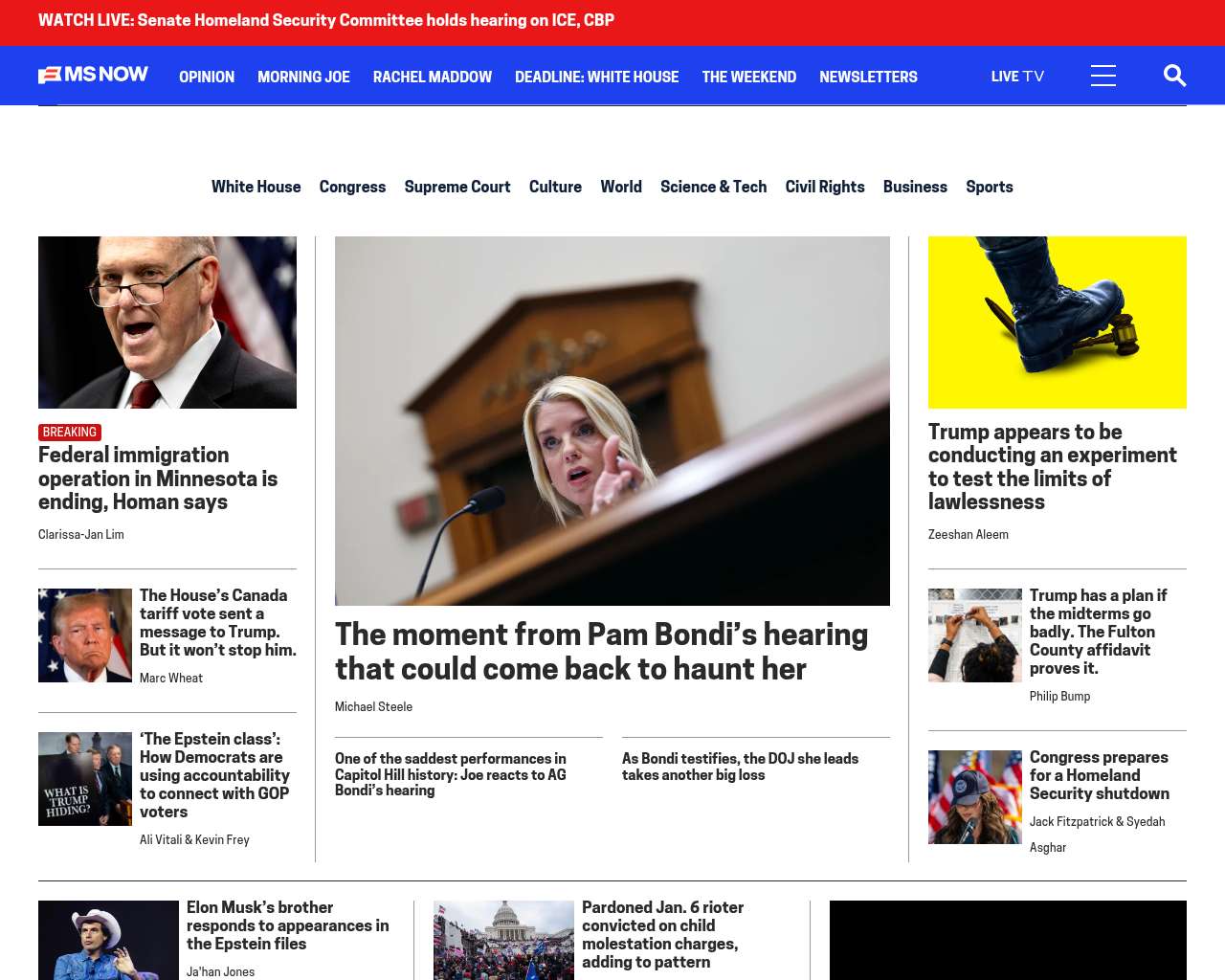Open Homan immigration story photo
This screenshot has height=980, width=1225.
pyautogui.click(x=167, y=323)
